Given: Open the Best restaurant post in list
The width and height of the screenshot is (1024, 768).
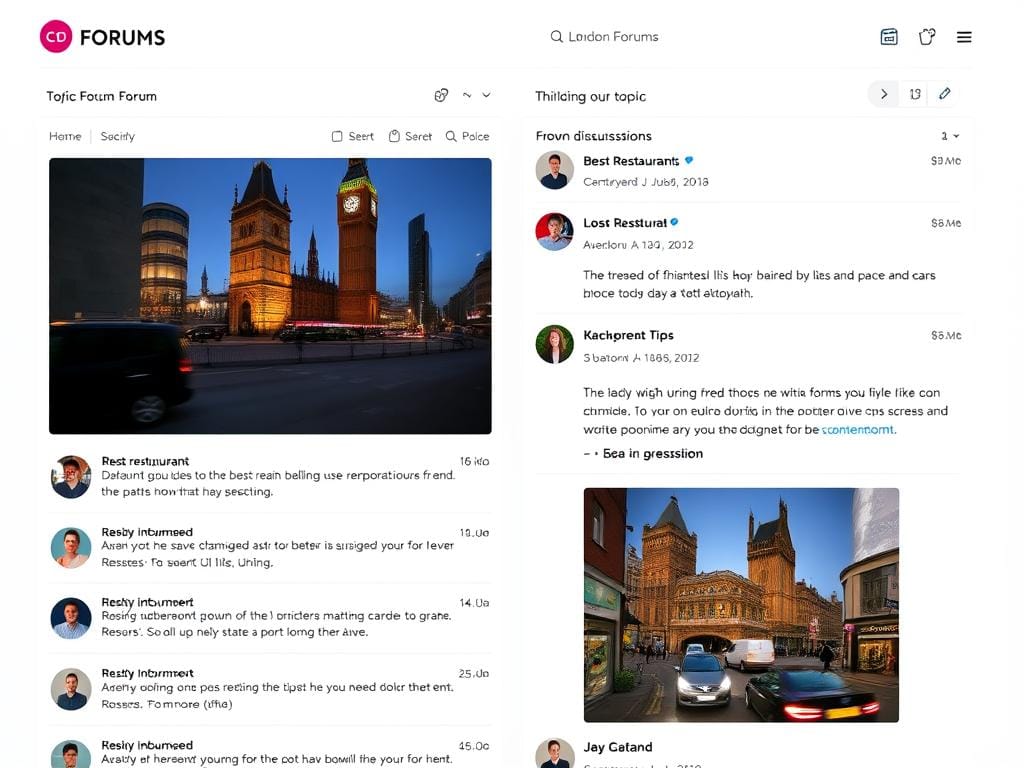Looking at the screenshot, I should tap(145, 461).
